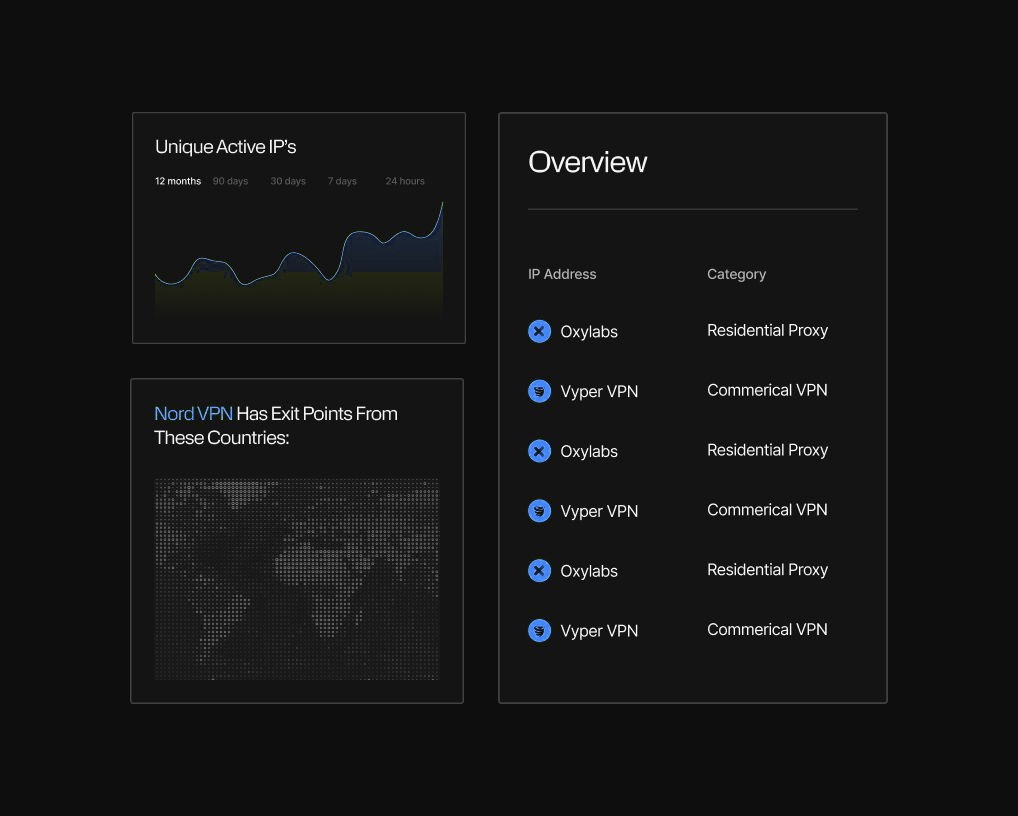The width and height of the screenshot is (1018, 816).
Task: Select the 12 months time range tab
Action: click(178, 181)
